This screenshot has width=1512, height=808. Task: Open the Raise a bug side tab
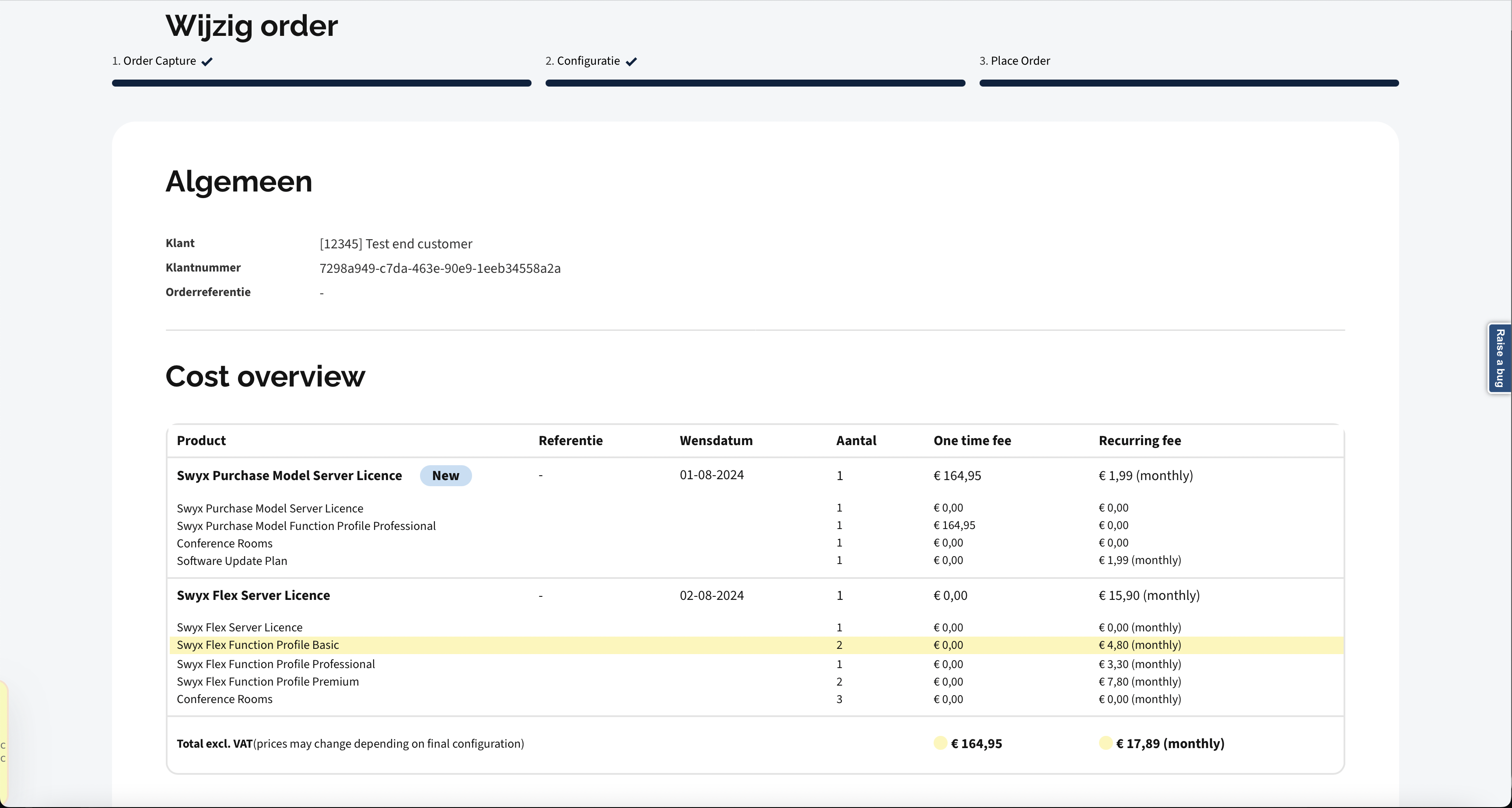tap(1500, 358)
